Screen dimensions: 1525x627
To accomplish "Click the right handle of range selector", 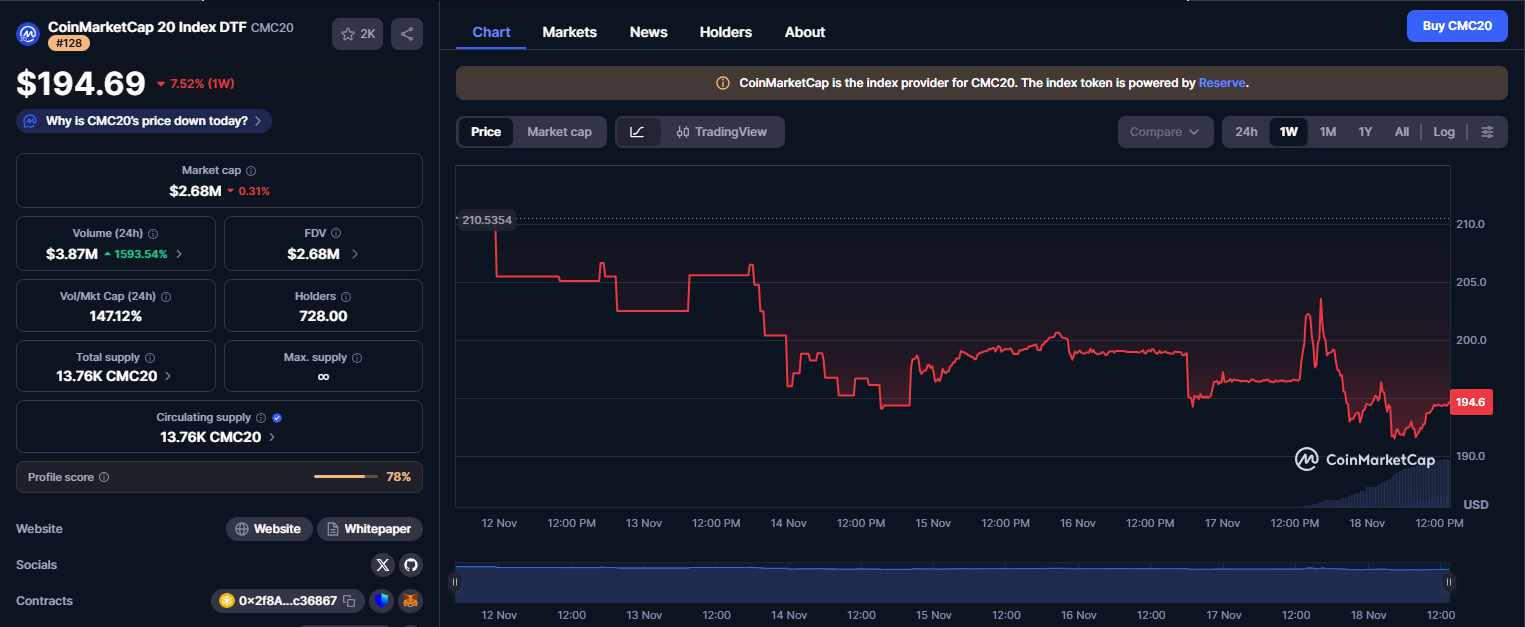I will click(x=1449, y=581).
